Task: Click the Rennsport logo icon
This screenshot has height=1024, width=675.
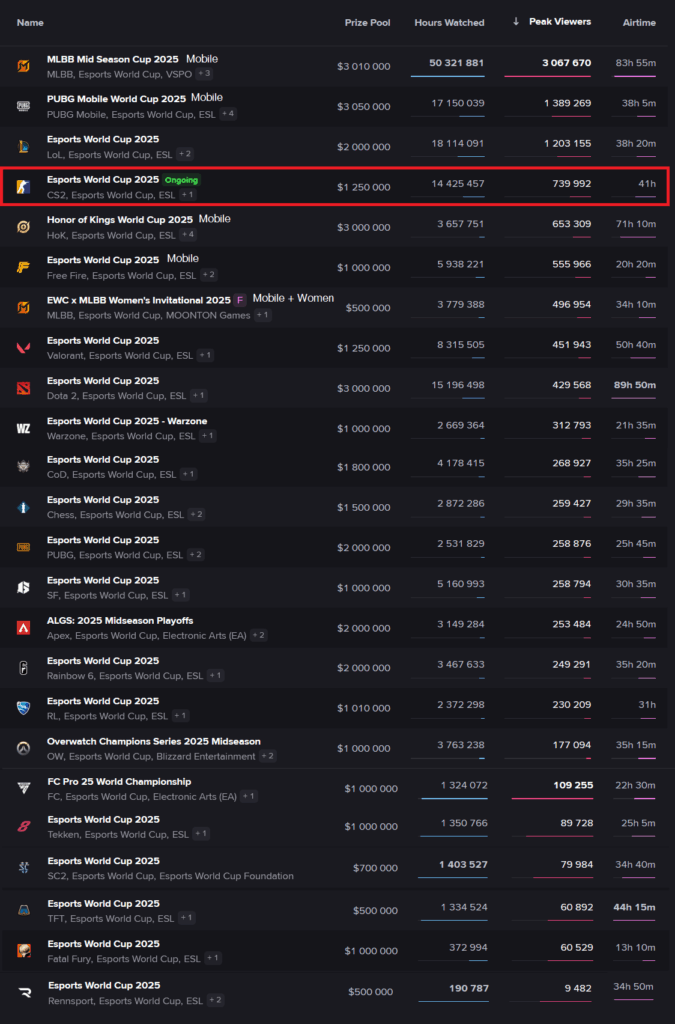Action: click(24, 992)
